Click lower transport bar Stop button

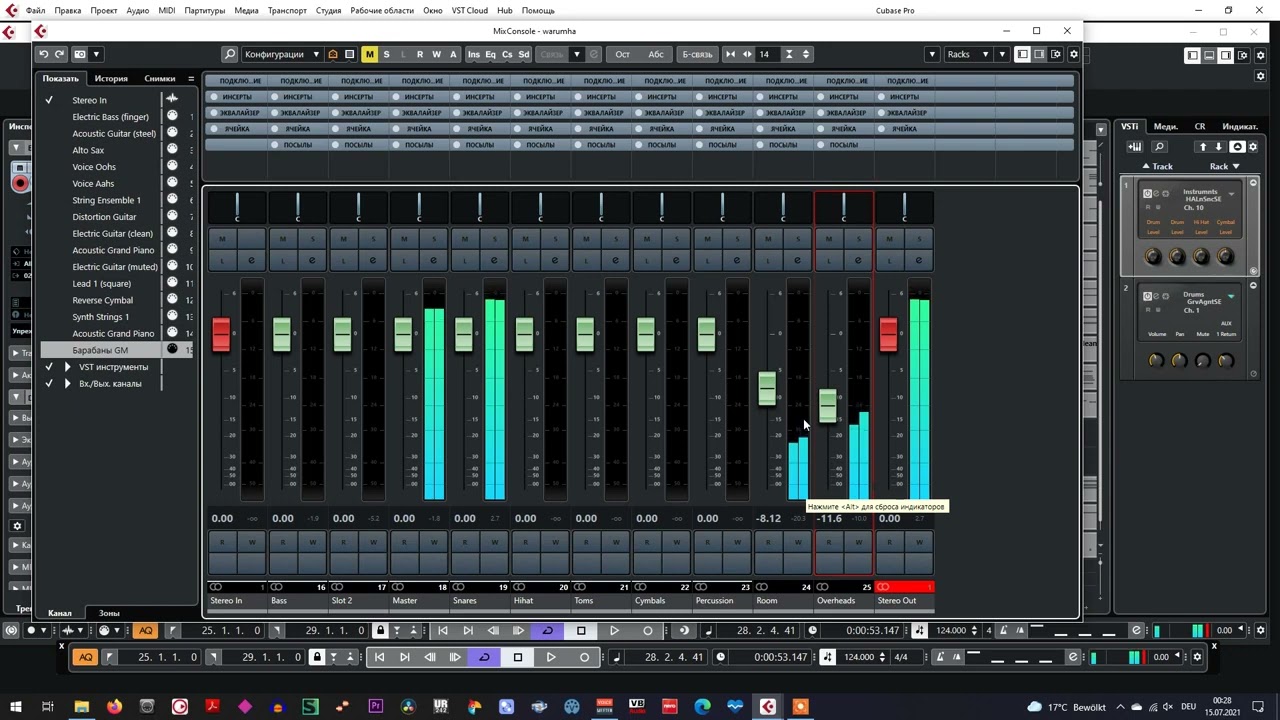[517, 657]
